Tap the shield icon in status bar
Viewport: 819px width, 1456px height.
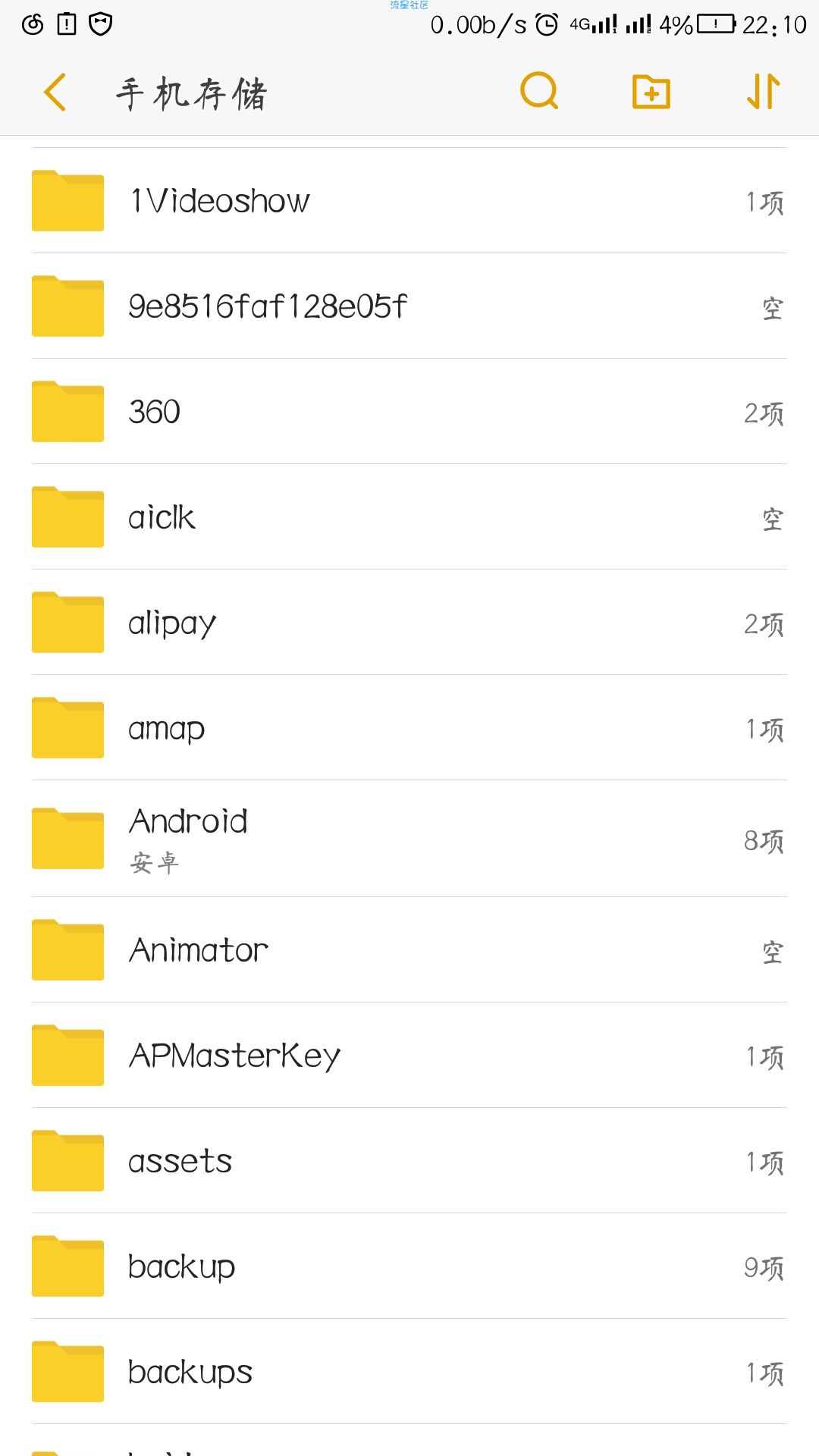101,24
